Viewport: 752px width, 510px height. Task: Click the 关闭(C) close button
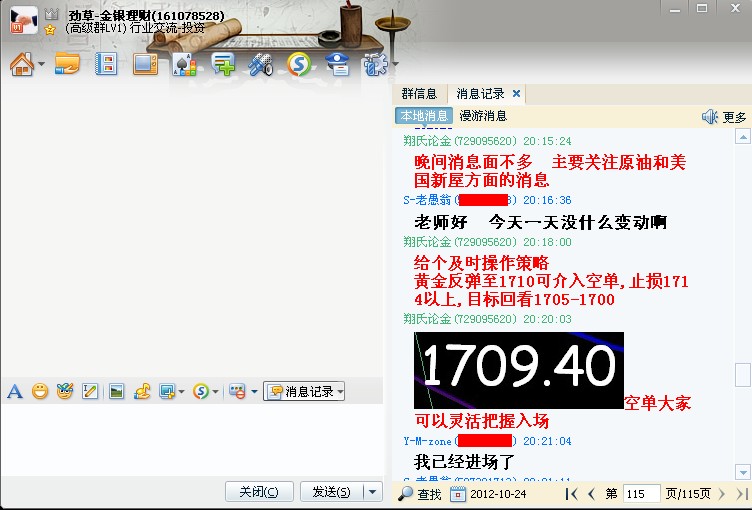click(x=260, y=491)
